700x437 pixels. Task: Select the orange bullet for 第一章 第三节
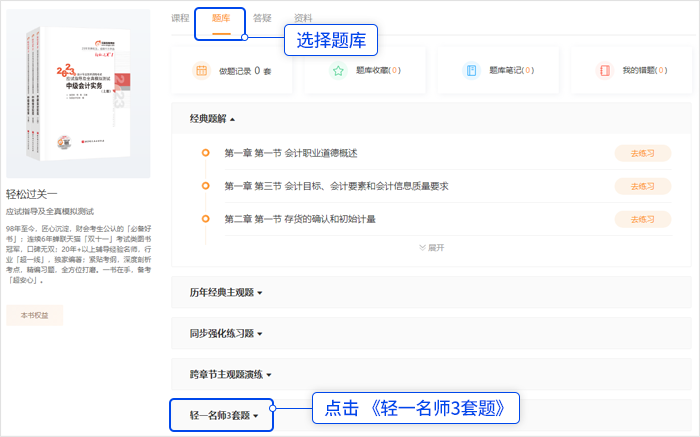(x=205, y=186)
